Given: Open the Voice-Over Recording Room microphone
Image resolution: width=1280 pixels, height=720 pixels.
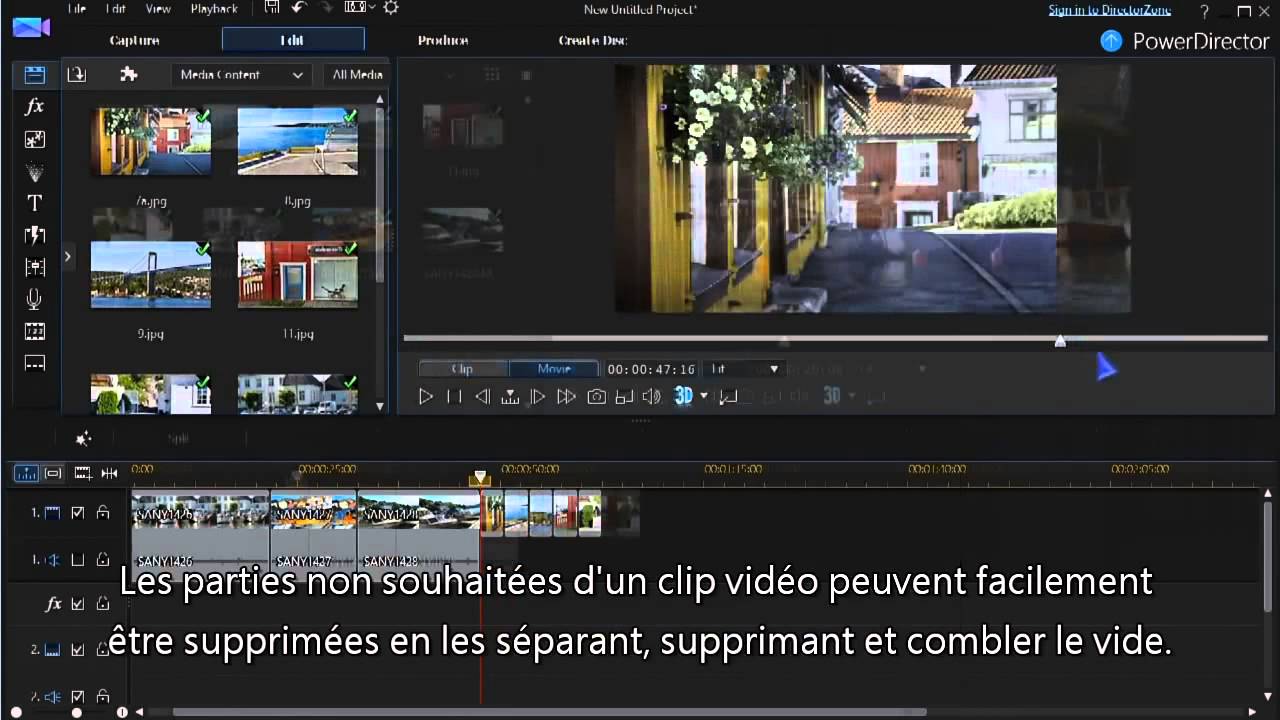Looking at the screenshot, I should 35,299.
